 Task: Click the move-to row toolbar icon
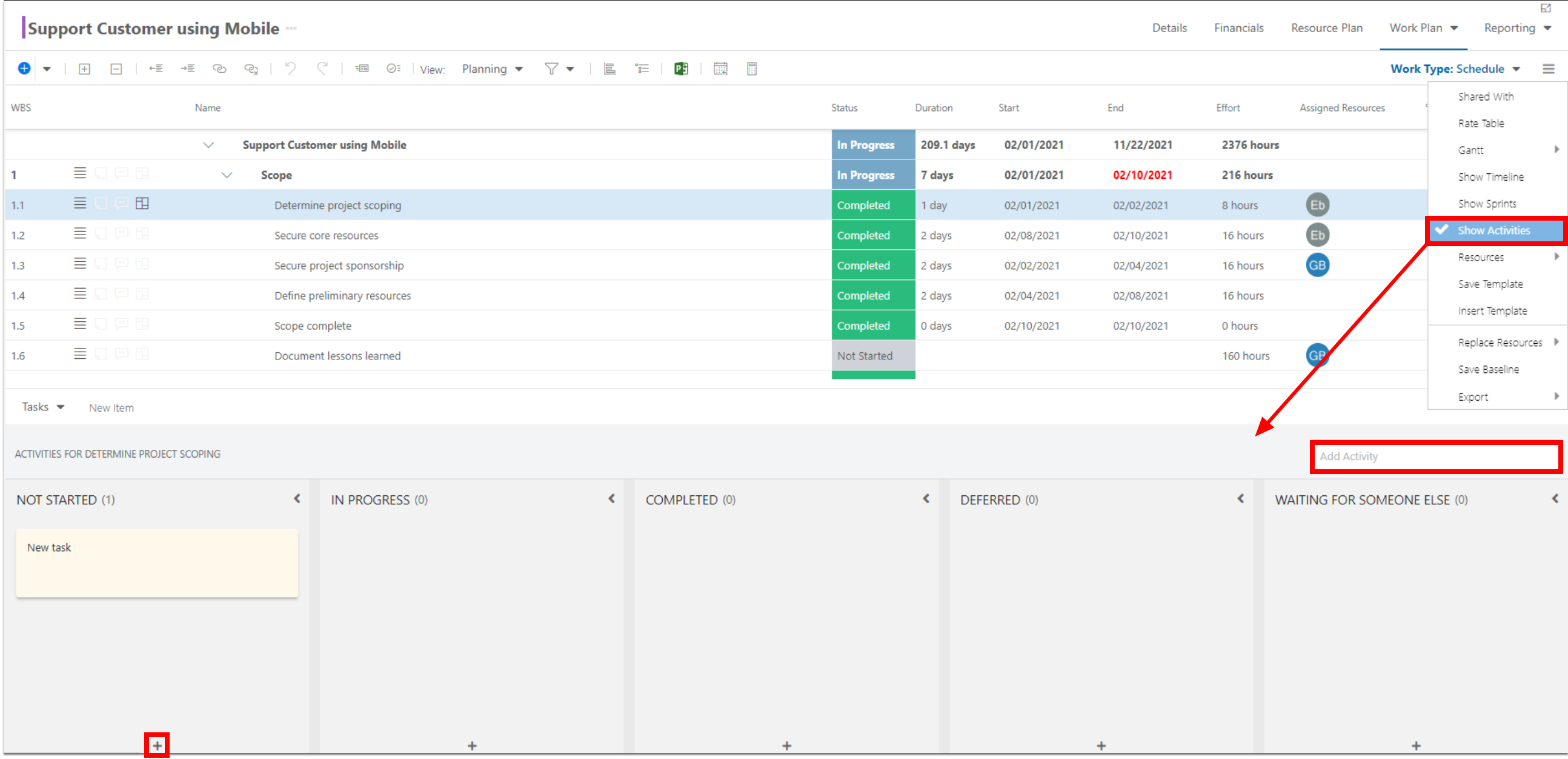click(x=362, y=69)
